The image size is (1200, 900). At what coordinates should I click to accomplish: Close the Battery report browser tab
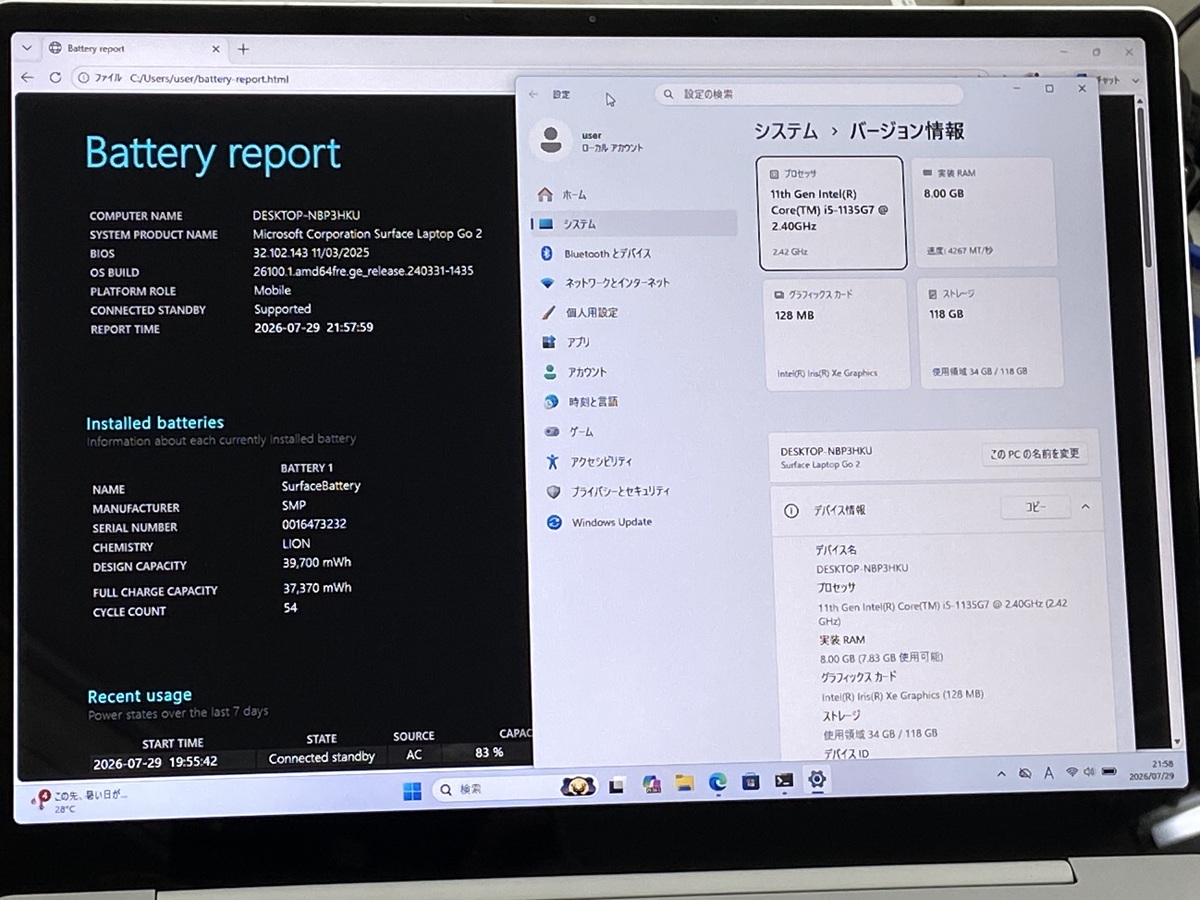pyautogui.click(x=218, y=48)
